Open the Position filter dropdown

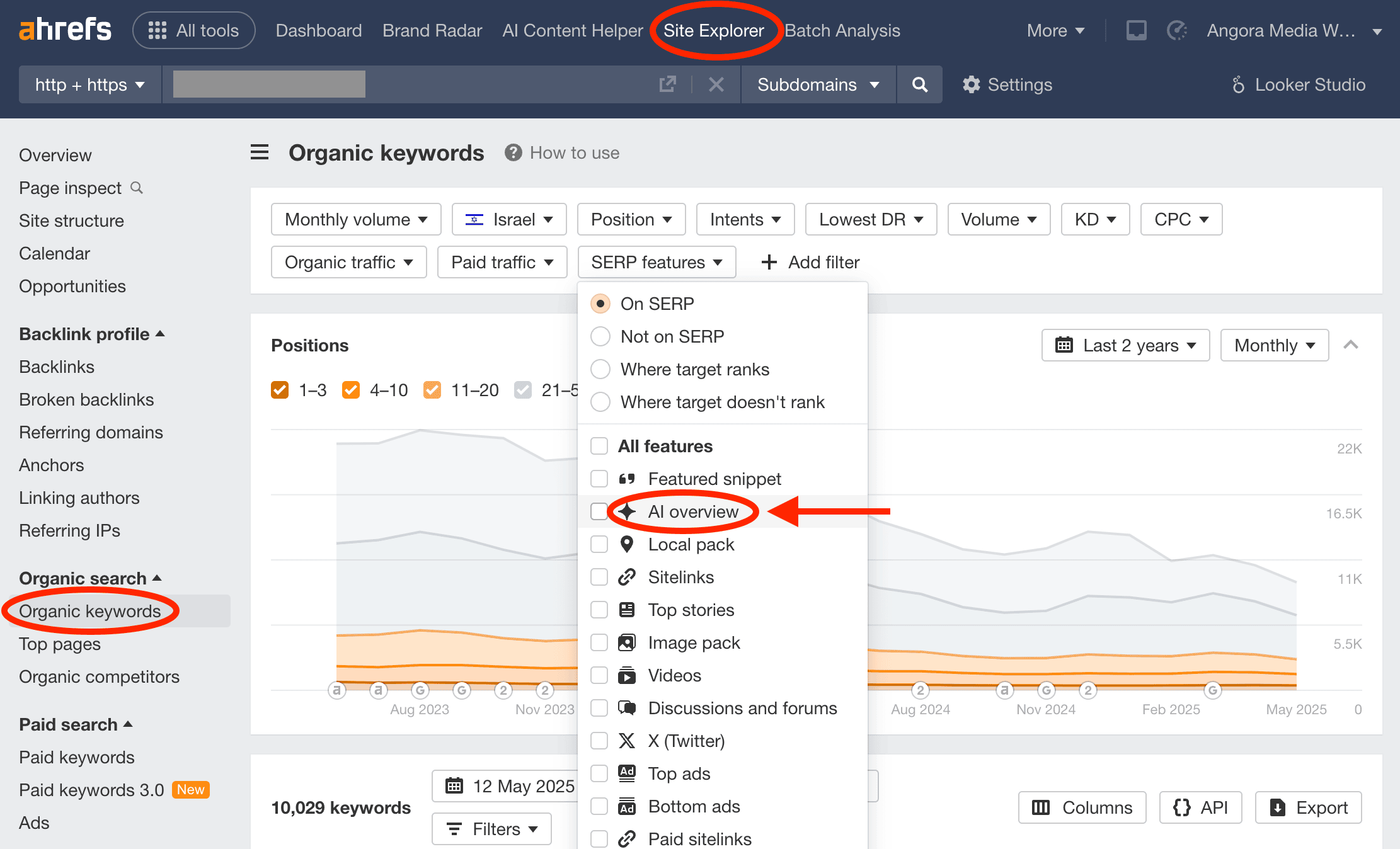click(x=631, y=219)
